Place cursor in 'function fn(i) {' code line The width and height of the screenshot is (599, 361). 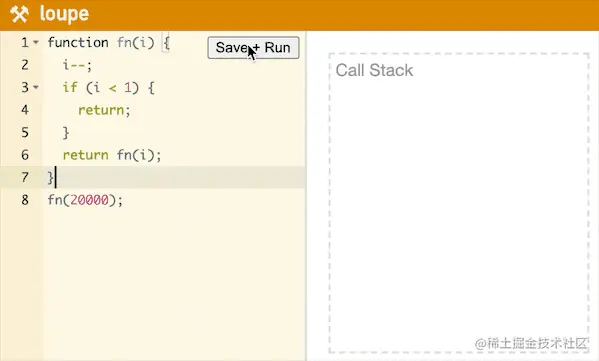(109, 42)
